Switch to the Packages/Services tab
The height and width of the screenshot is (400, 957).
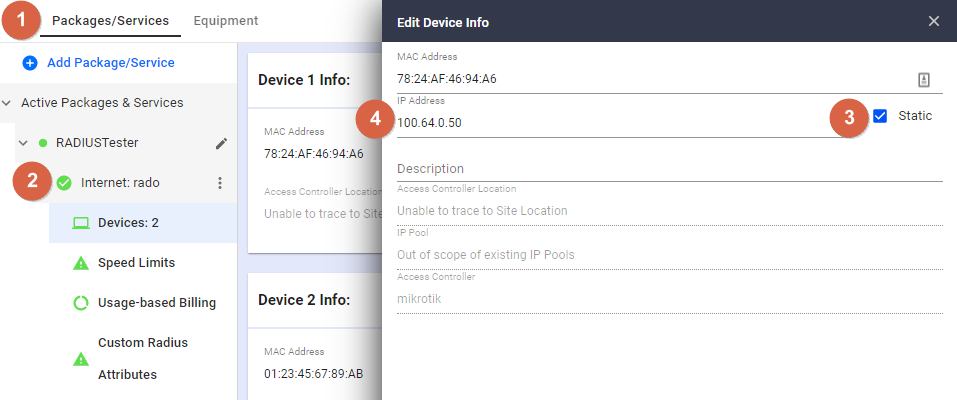[x=110, y=21]
